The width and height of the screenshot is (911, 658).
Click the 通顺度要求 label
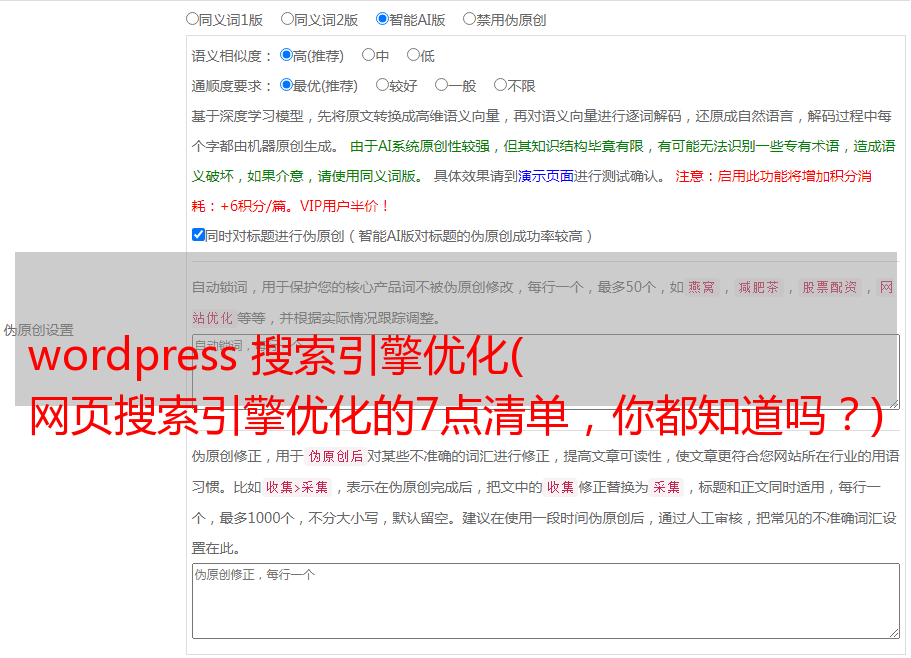231,87
